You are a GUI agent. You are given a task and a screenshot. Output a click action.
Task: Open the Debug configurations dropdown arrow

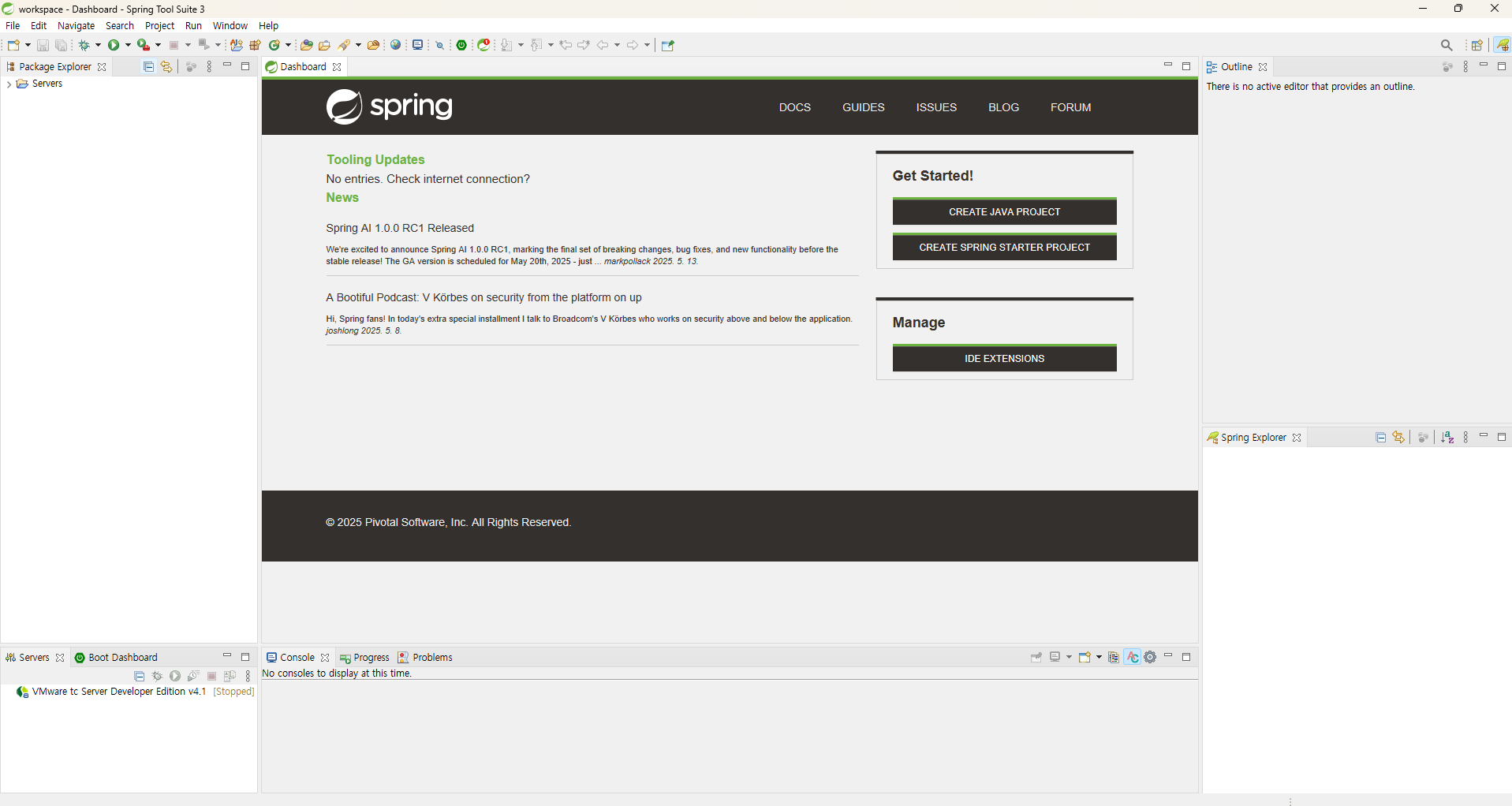98,45
